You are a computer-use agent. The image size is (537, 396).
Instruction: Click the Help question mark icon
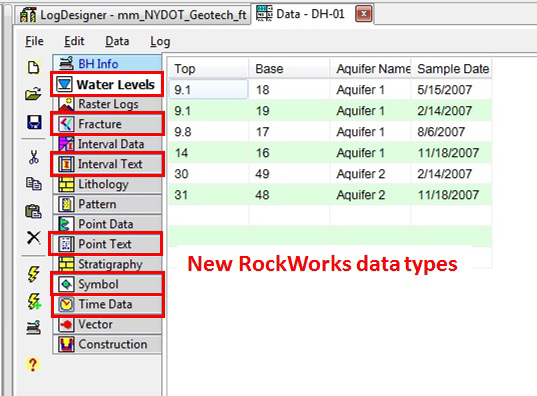click(x=33, y=364)
